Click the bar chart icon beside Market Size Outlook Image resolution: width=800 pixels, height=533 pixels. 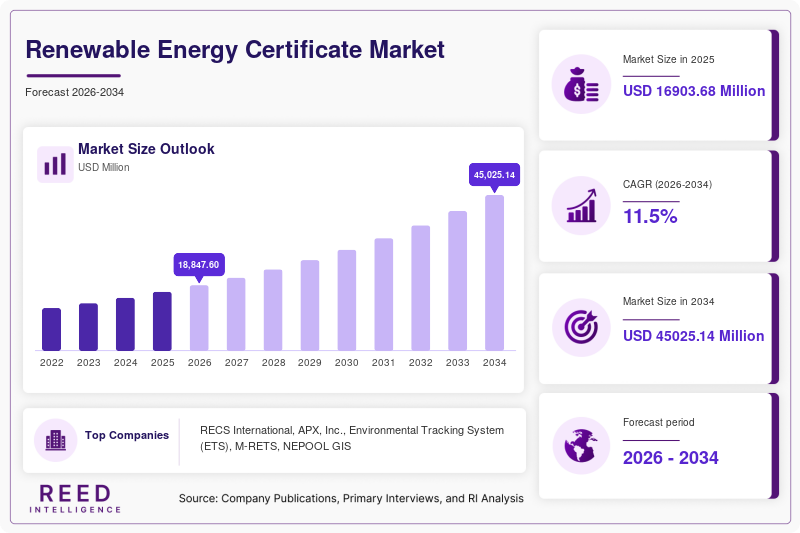(x=55, y=164)
